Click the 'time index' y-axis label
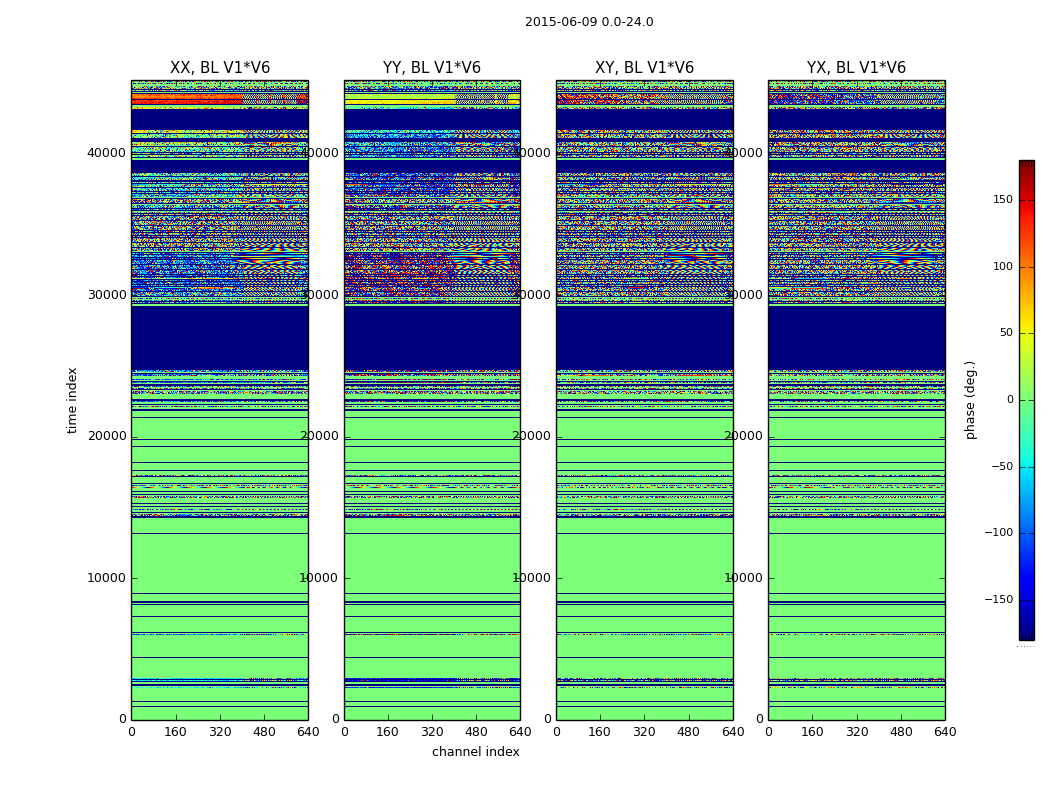This screenshot has width=1050, height=800. click(72, 400)
